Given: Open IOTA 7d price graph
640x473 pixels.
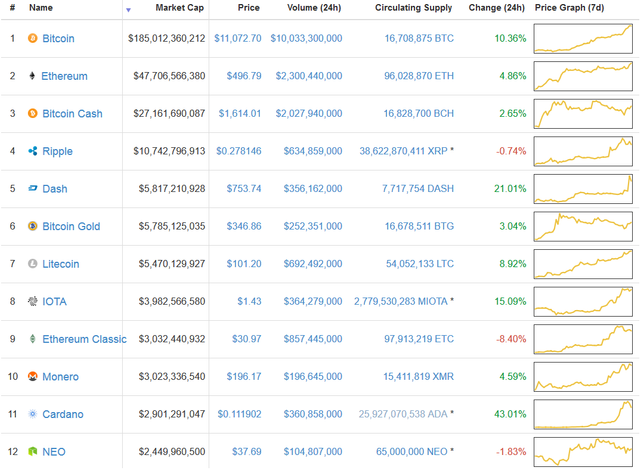Looking at the screenshot, I should click(583, 302).
